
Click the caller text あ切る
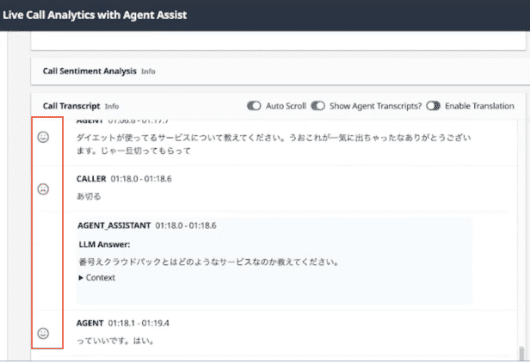point(89,196)
